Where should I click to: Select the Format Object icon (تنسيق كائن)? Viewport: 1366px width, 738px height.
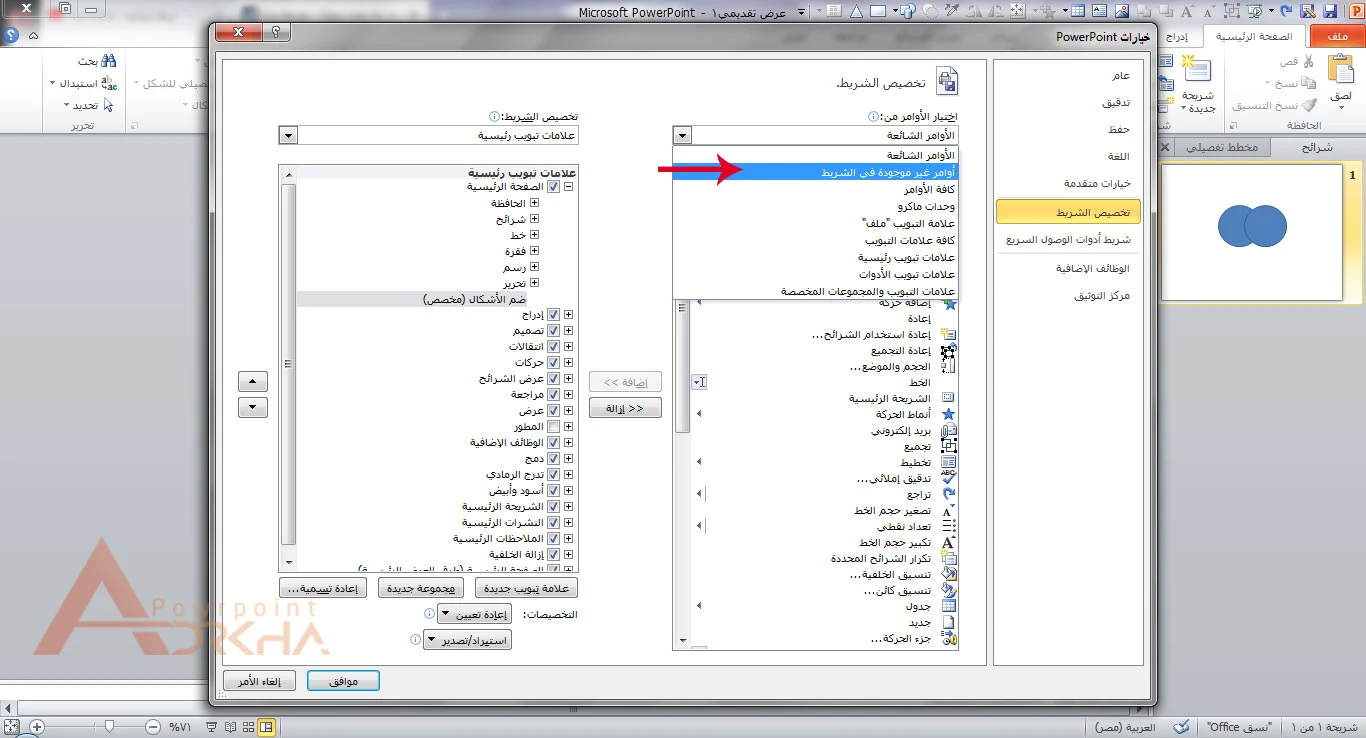948,591
